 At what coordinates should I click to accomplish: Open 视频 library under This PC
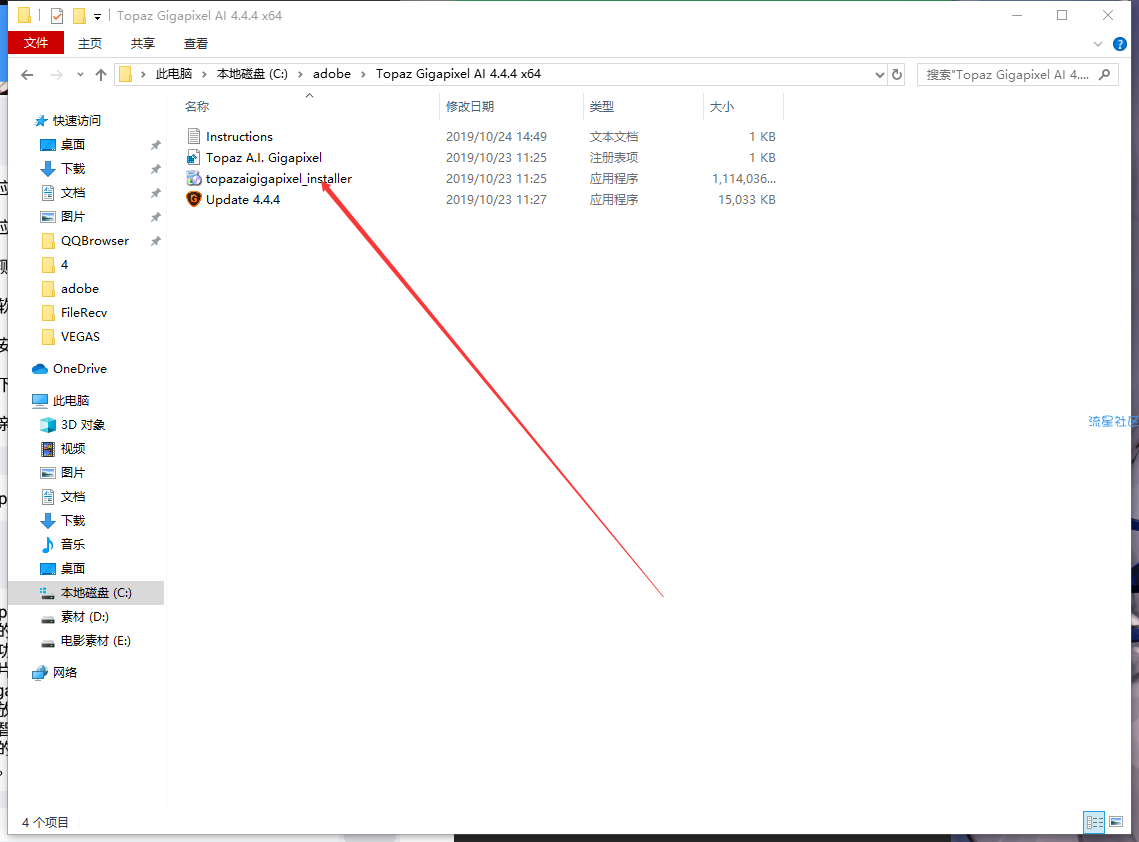point(73,448)
